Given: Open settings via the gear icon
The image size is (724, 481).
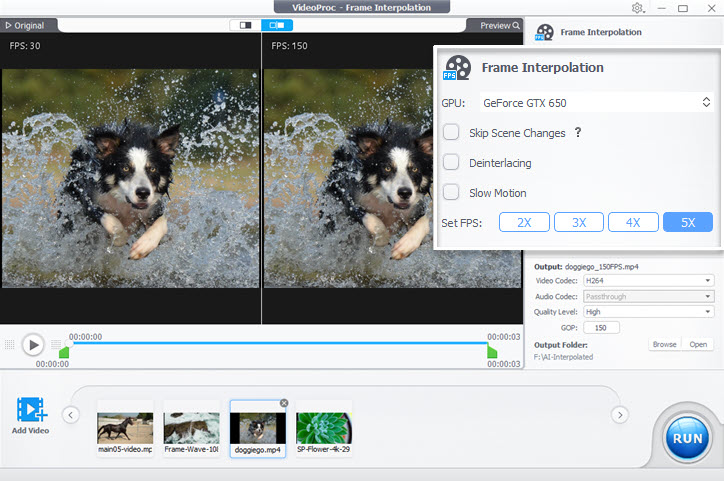Looking at the screenshot, I should click(x=638, y=8).
